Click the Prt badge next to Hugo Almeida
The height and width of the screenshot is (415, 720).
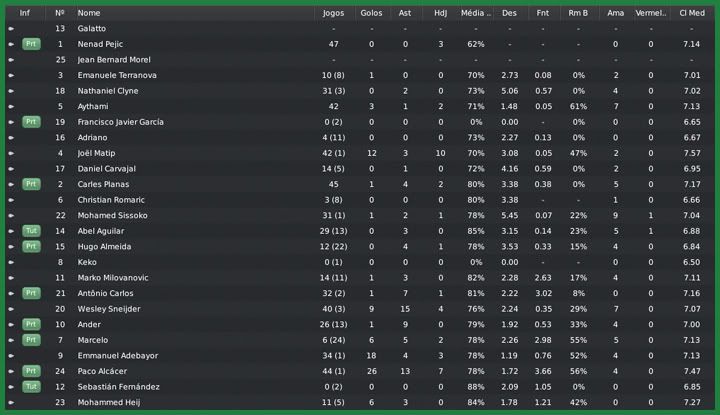point(31,246)
